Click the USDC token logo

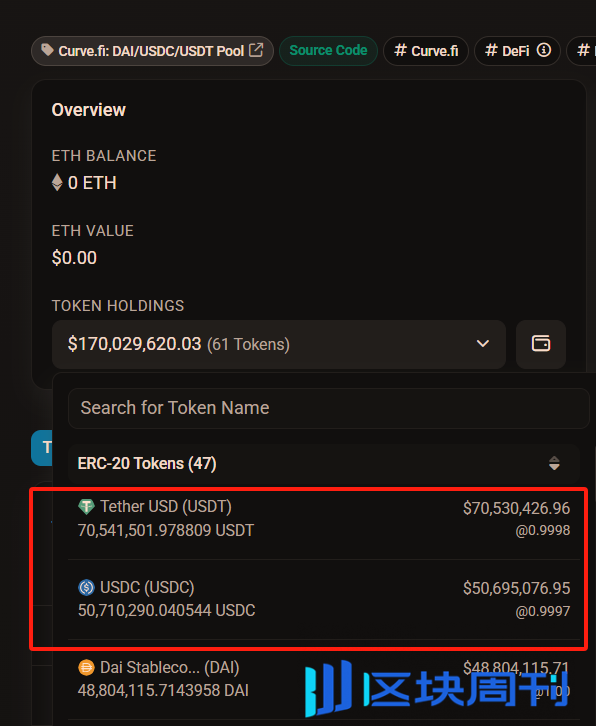(86, 587)
